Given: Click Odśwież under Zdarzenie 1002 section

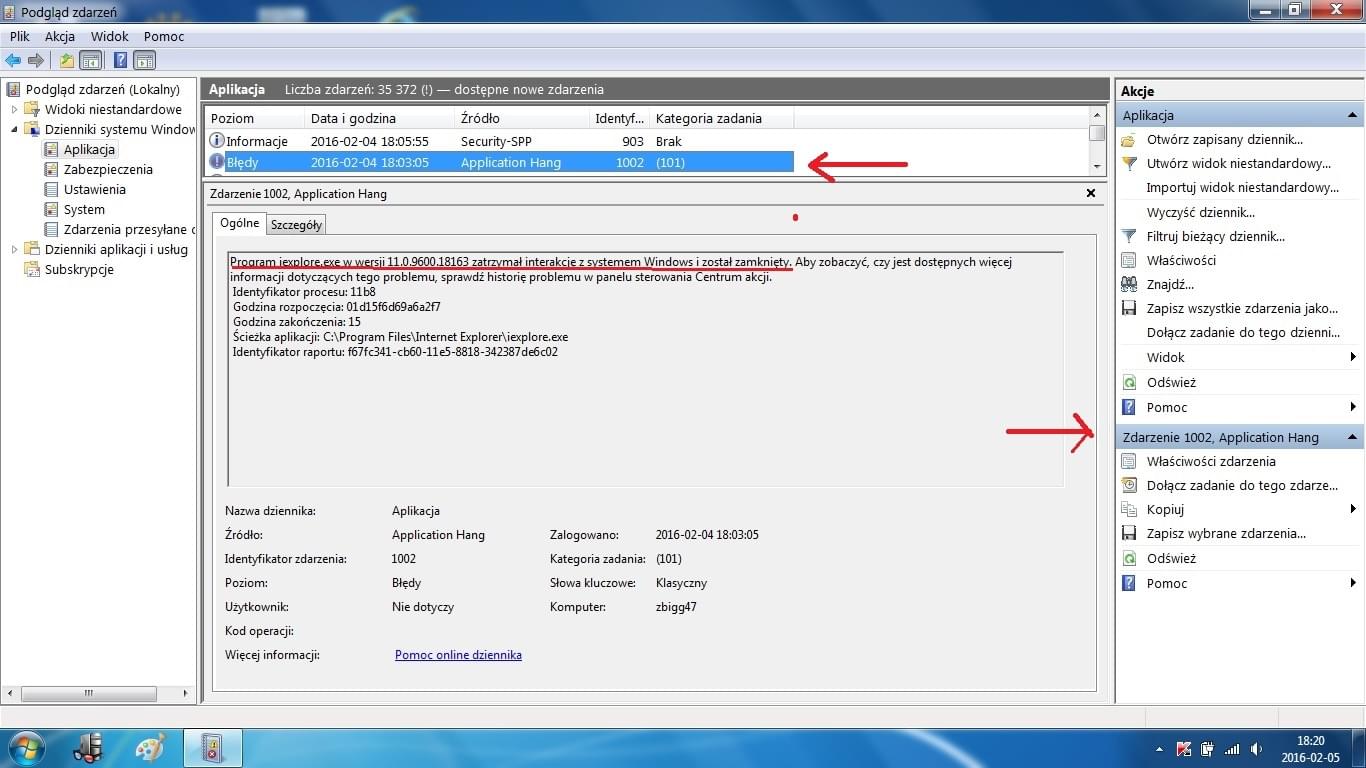Looking at the screenshot, I should [x=1171, y=559].
